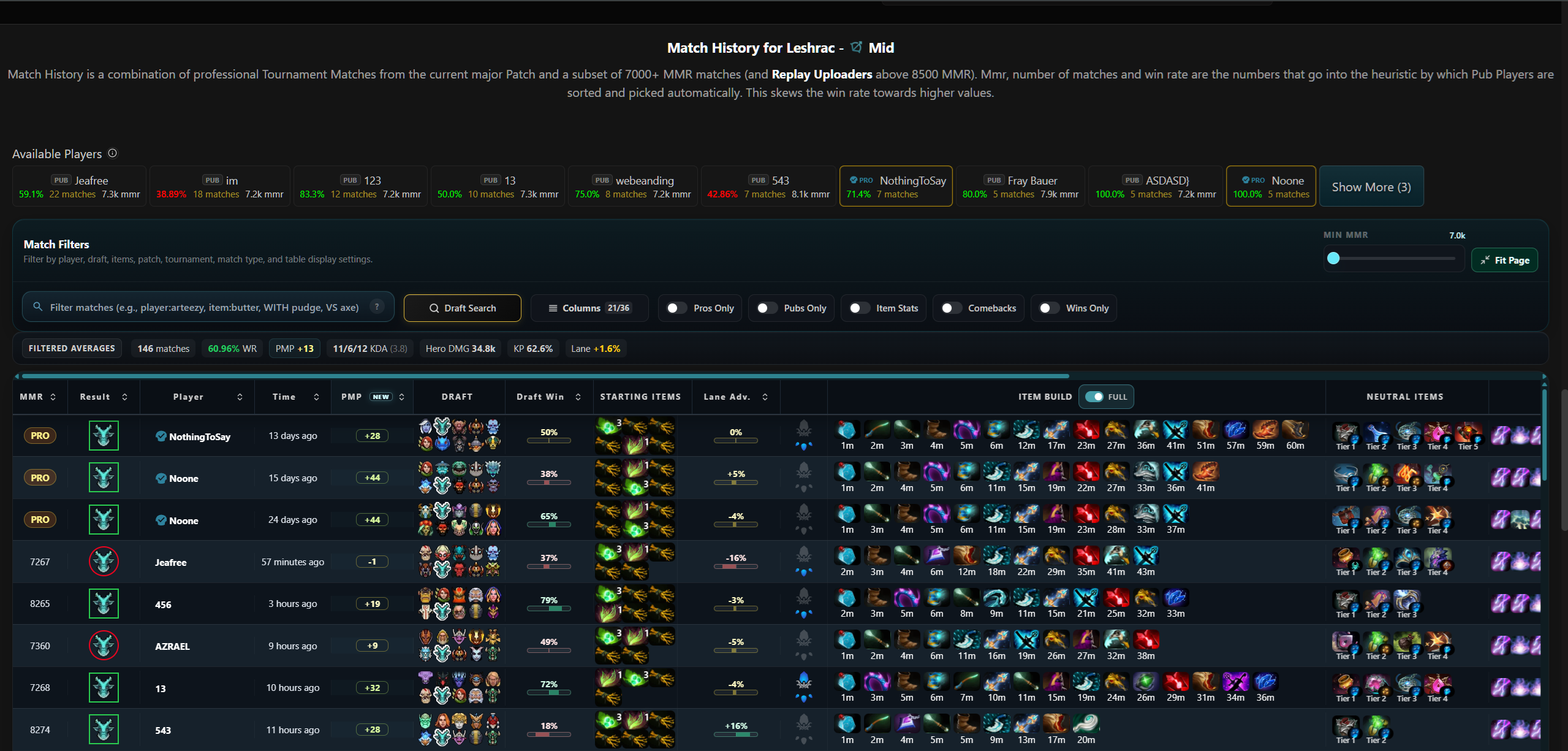Show 3 more available players
This screenshot has width=1568, height=751.
(1371, 186)
